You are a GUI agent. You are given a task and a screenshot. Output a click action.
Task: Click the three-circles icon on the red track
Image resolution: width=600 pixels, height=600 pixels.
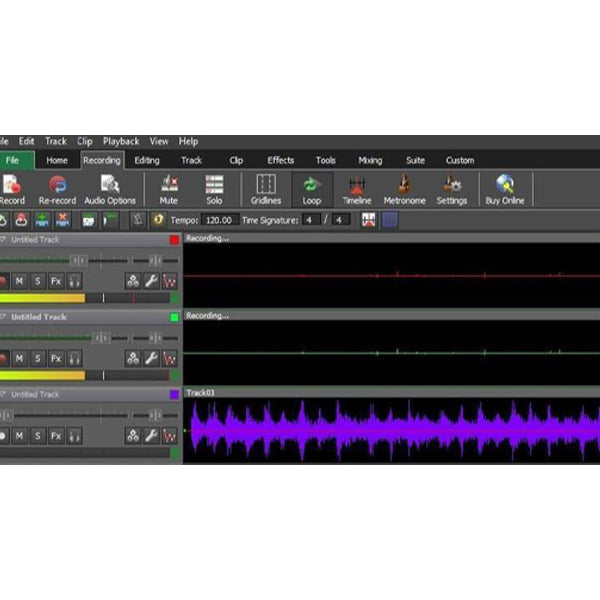pyautogui.click(x=133, y=281)
